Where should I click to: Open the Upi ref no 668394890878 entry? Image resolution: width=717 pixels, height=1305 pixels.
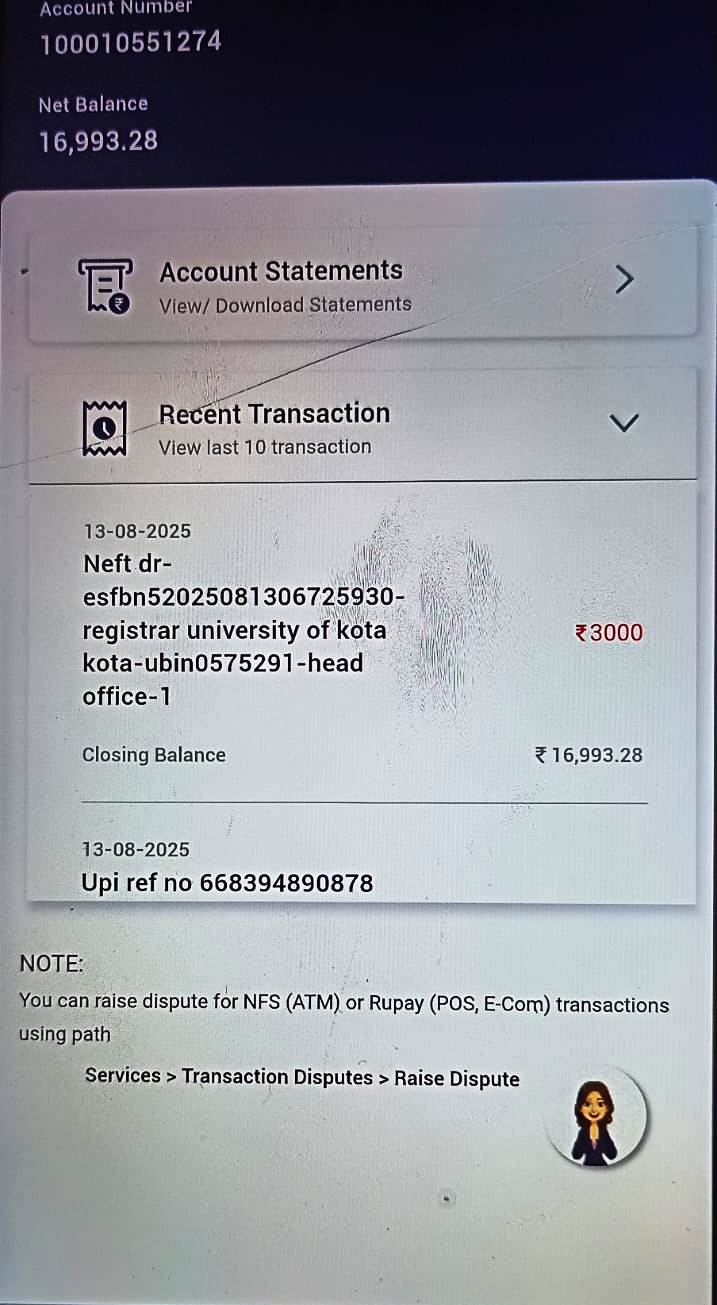[227, 883]
